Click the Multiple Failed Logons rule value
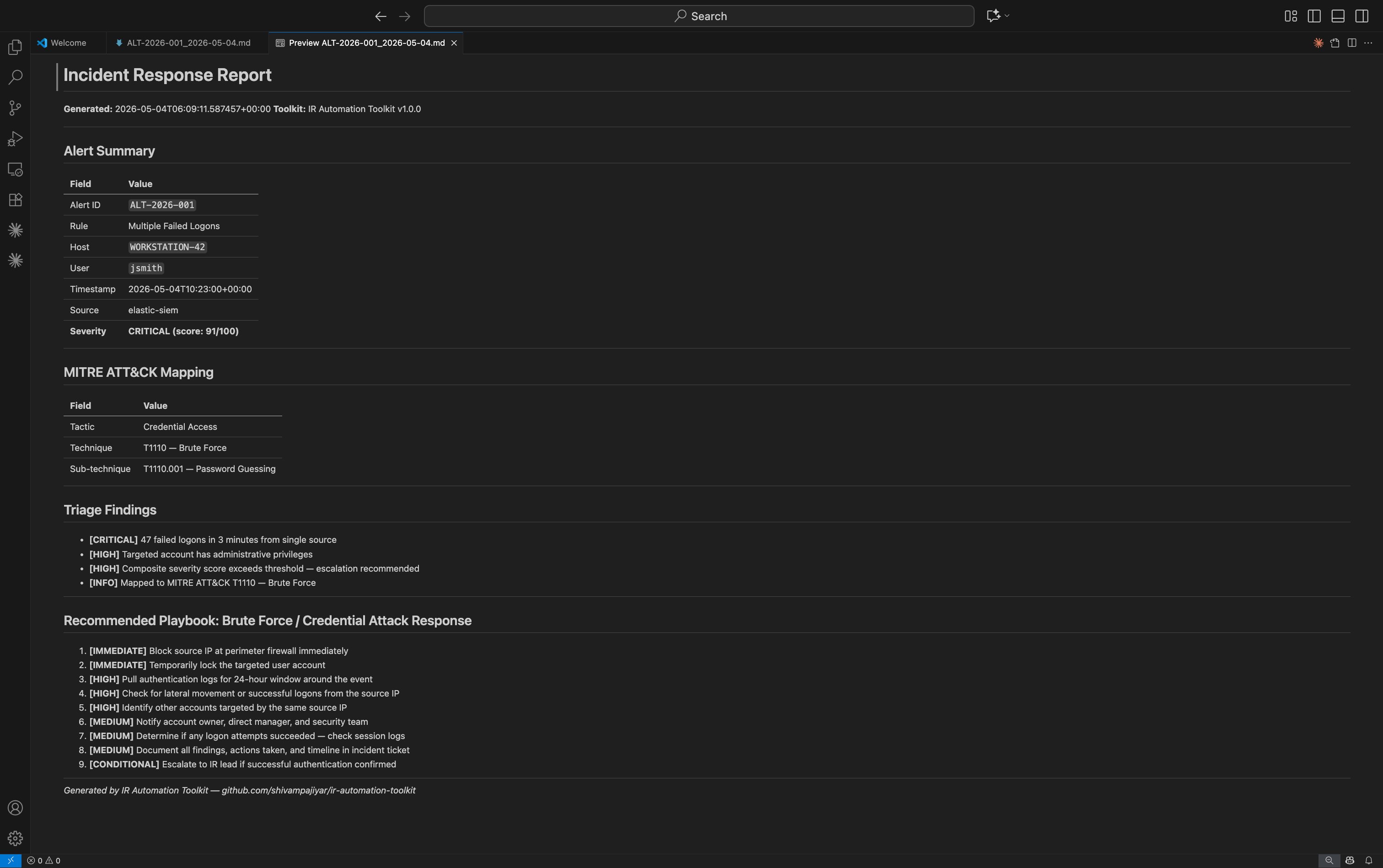This screenshot has height=868, width=1383. (174, 226)
